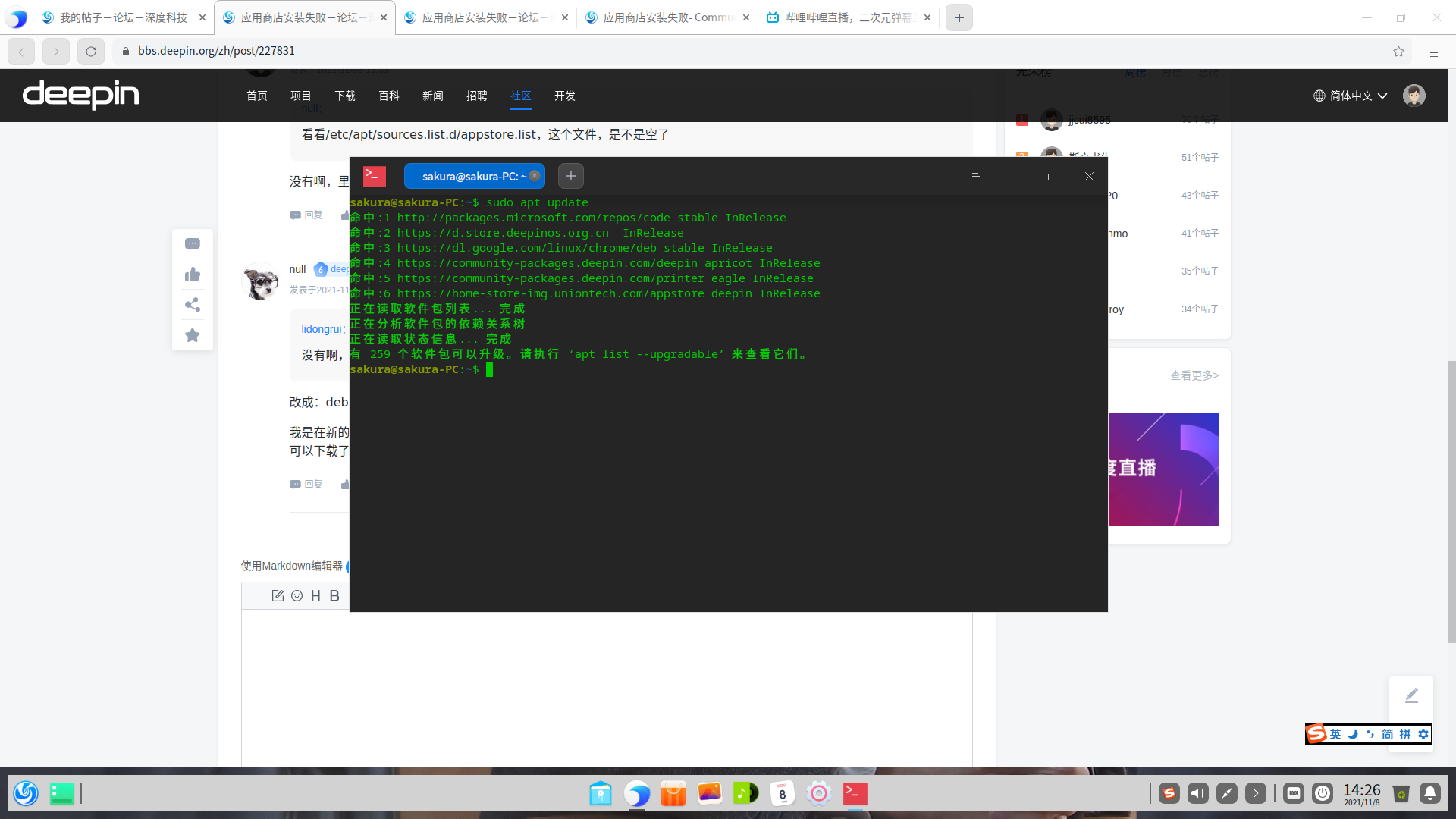Open the terminal hamburger menu
1456x819 pixels.
coord(975,177)
